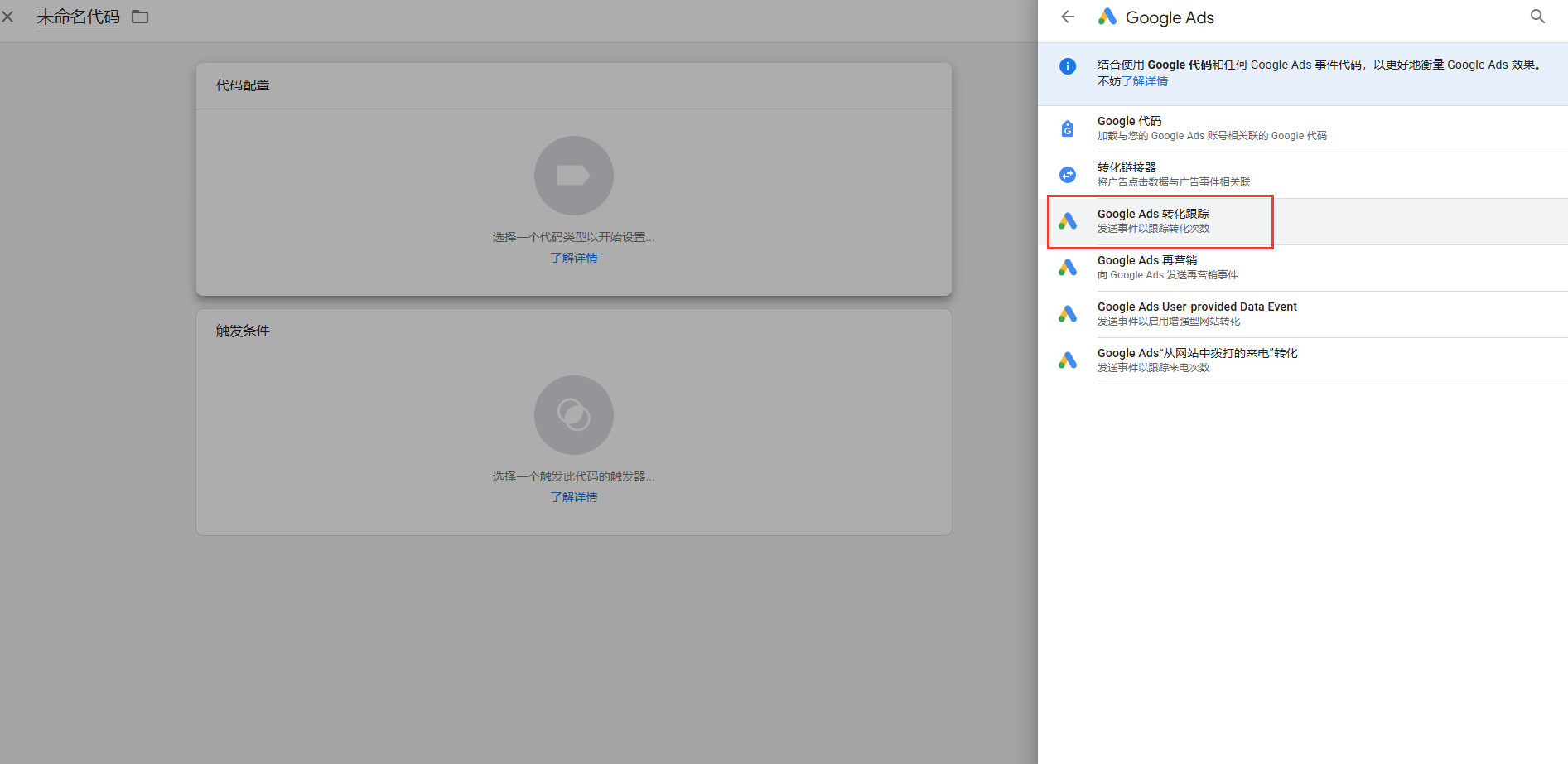Click the Google Ads 再营销 row icon

(x=1068, y=268)
